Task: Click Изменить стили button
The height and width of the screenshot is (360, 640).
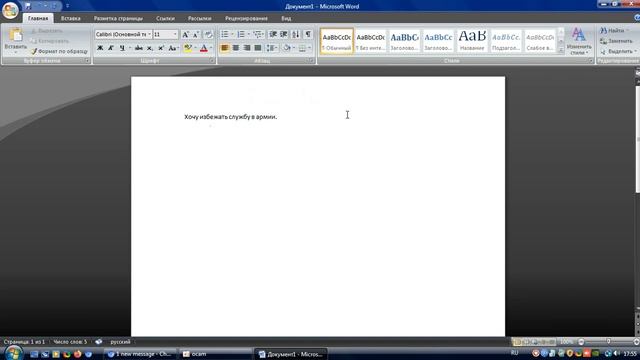Action: pyautogui.click(x=579, y=41)
